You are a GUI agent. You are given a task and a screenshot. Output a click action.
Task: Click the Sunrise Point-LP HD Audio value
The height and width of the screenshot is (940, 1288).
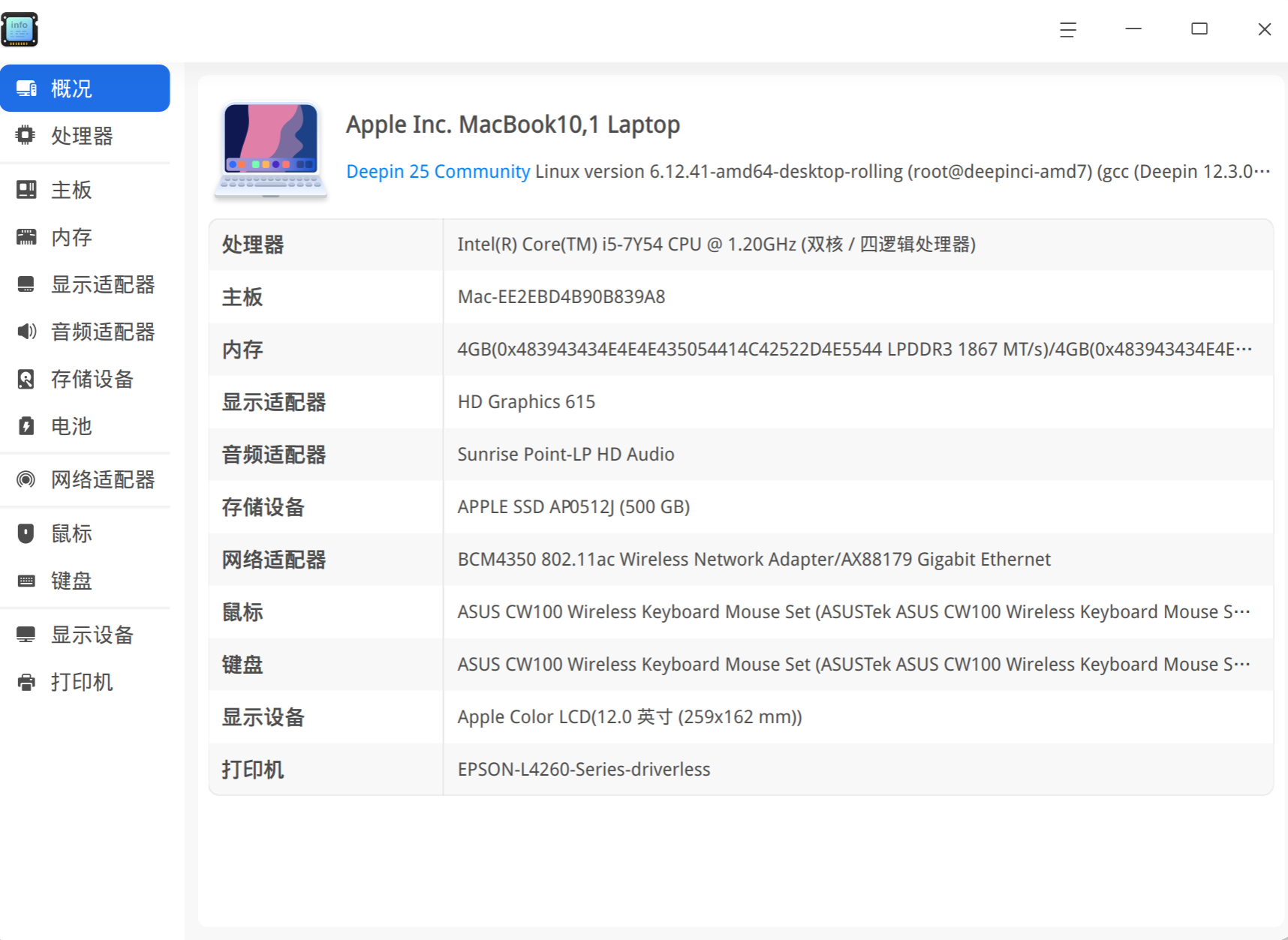(x=566, y=455)
